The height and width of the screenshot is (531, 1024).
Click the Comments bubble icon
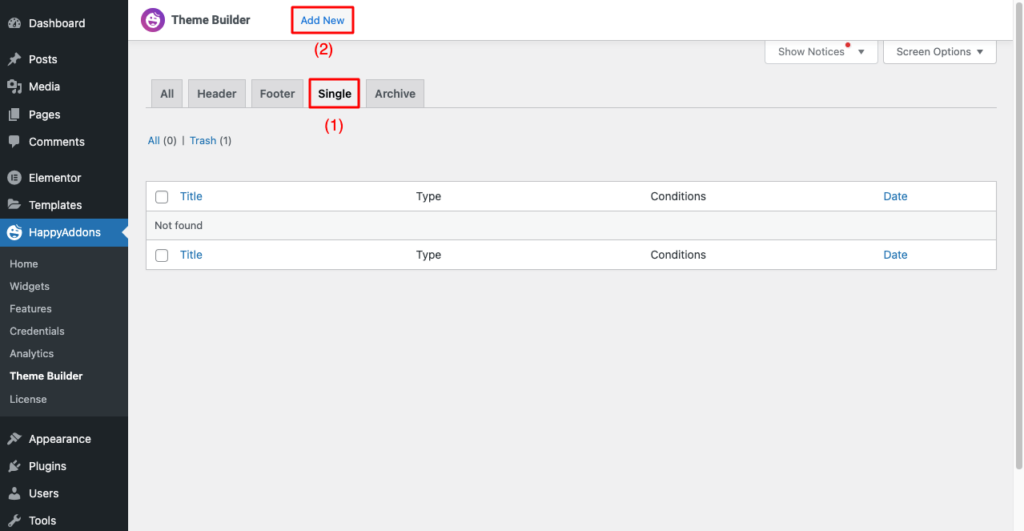pyautogui.click(x=14, y=142)
